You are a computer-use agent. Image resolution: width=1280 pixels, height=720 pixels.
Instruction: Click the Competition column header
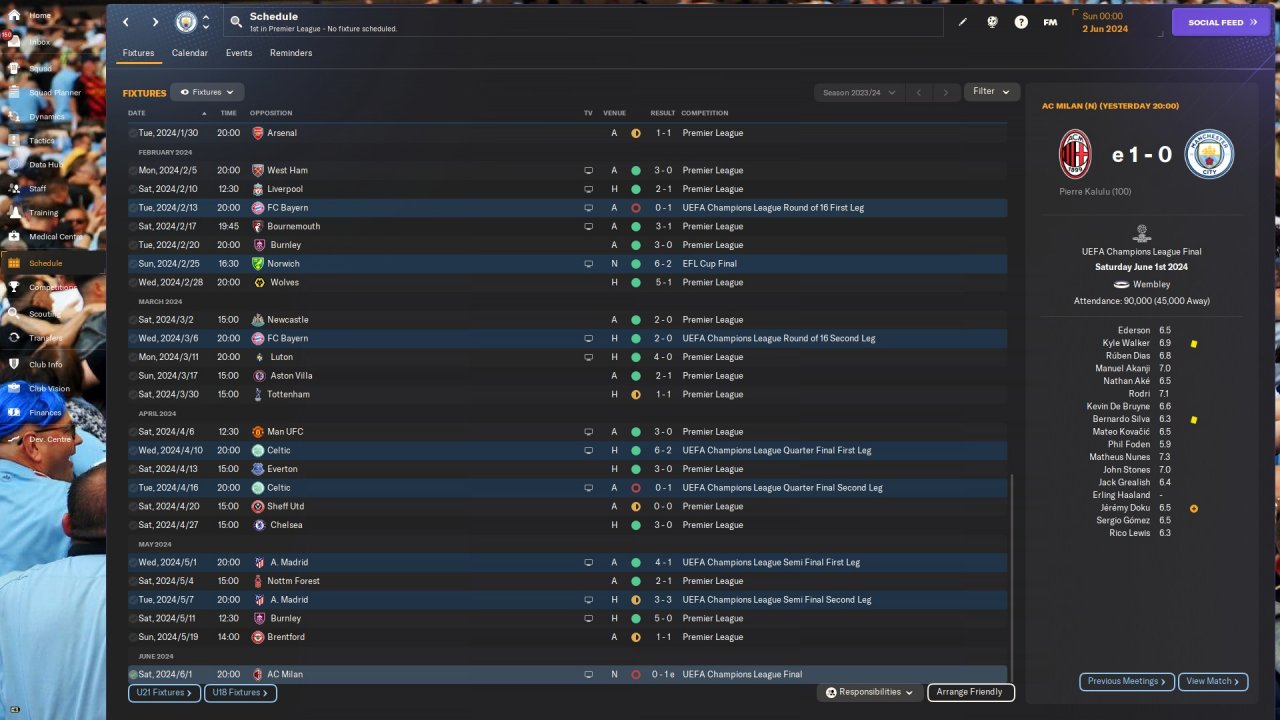pyautogui.click(x=704, y=113)
